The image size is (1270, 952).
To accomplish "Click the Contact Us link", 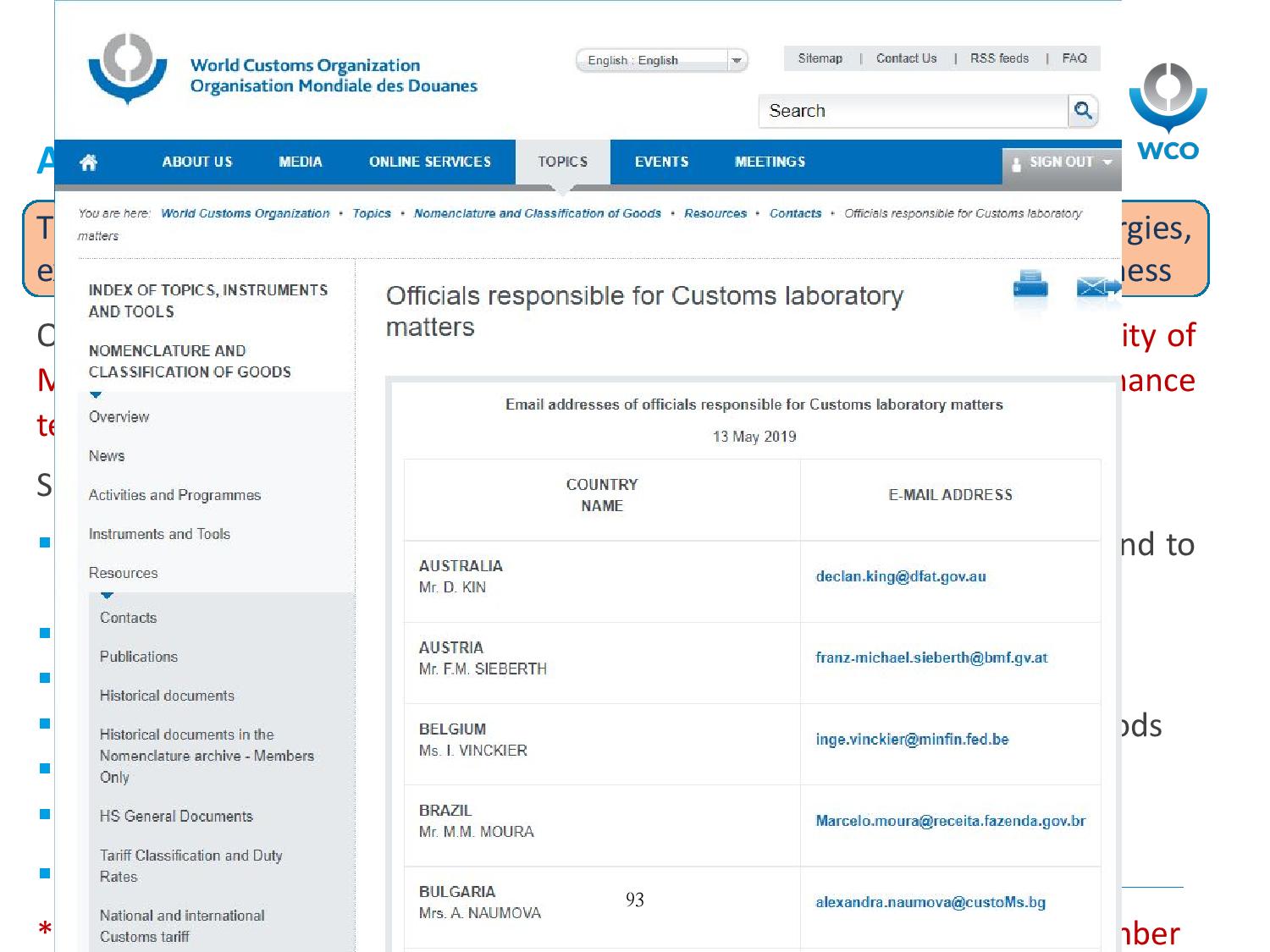I will tap(906, 58).
